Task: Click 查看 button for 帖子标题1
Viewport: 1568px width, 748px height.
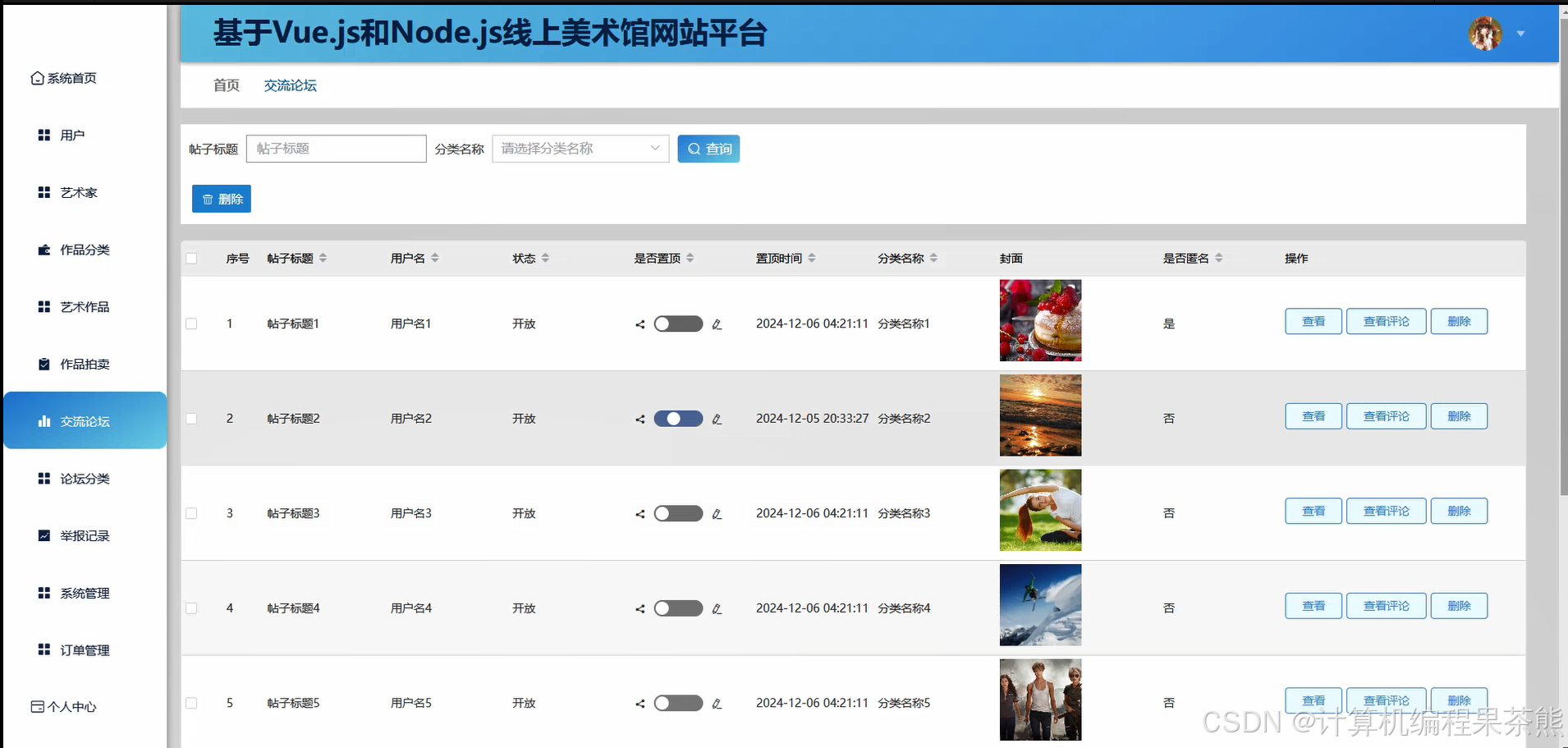Action: [x=1314, y=321]
